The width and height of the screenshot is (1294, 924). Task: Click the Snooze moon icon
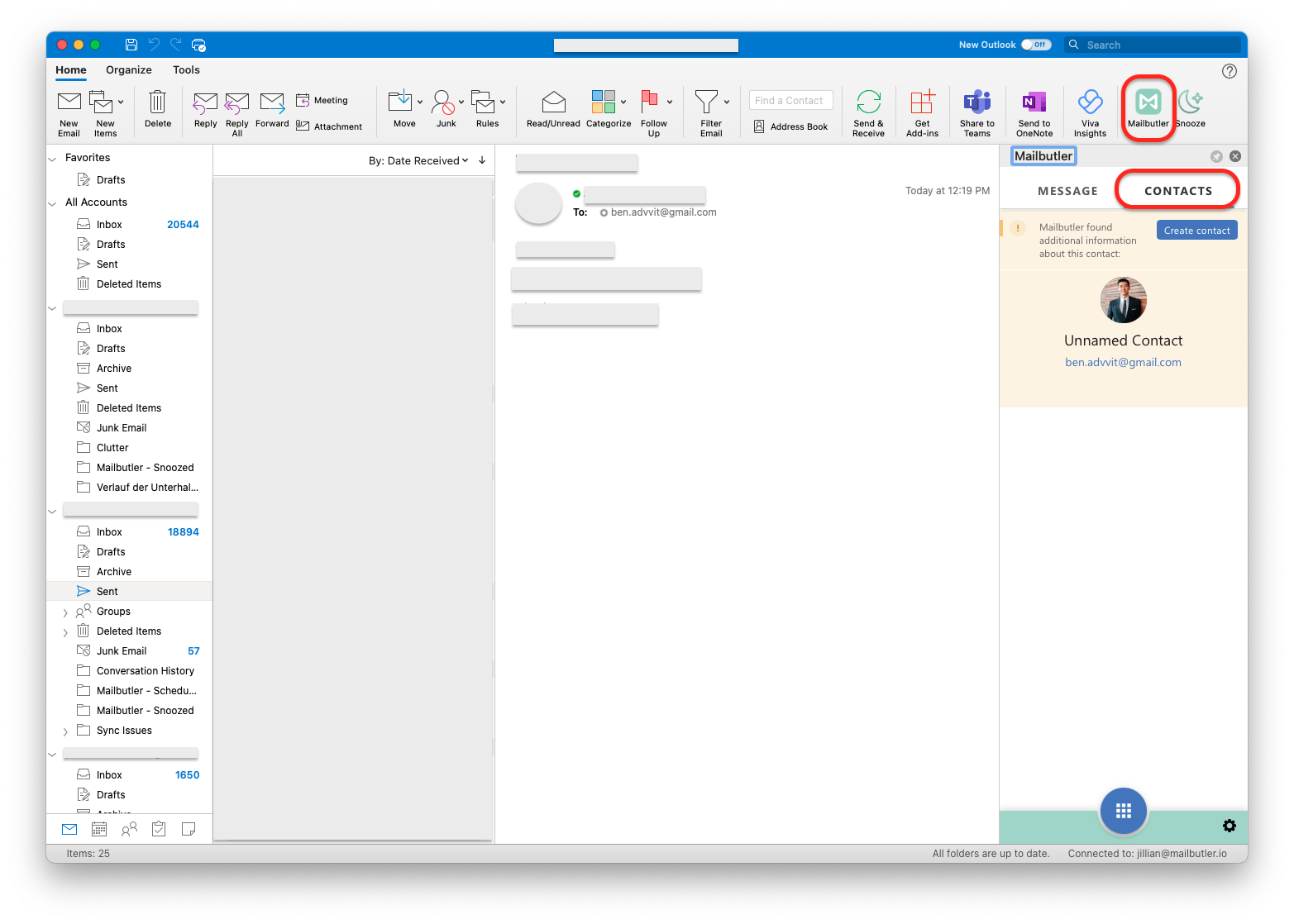pyautogui.click(x=1190, y=102)
